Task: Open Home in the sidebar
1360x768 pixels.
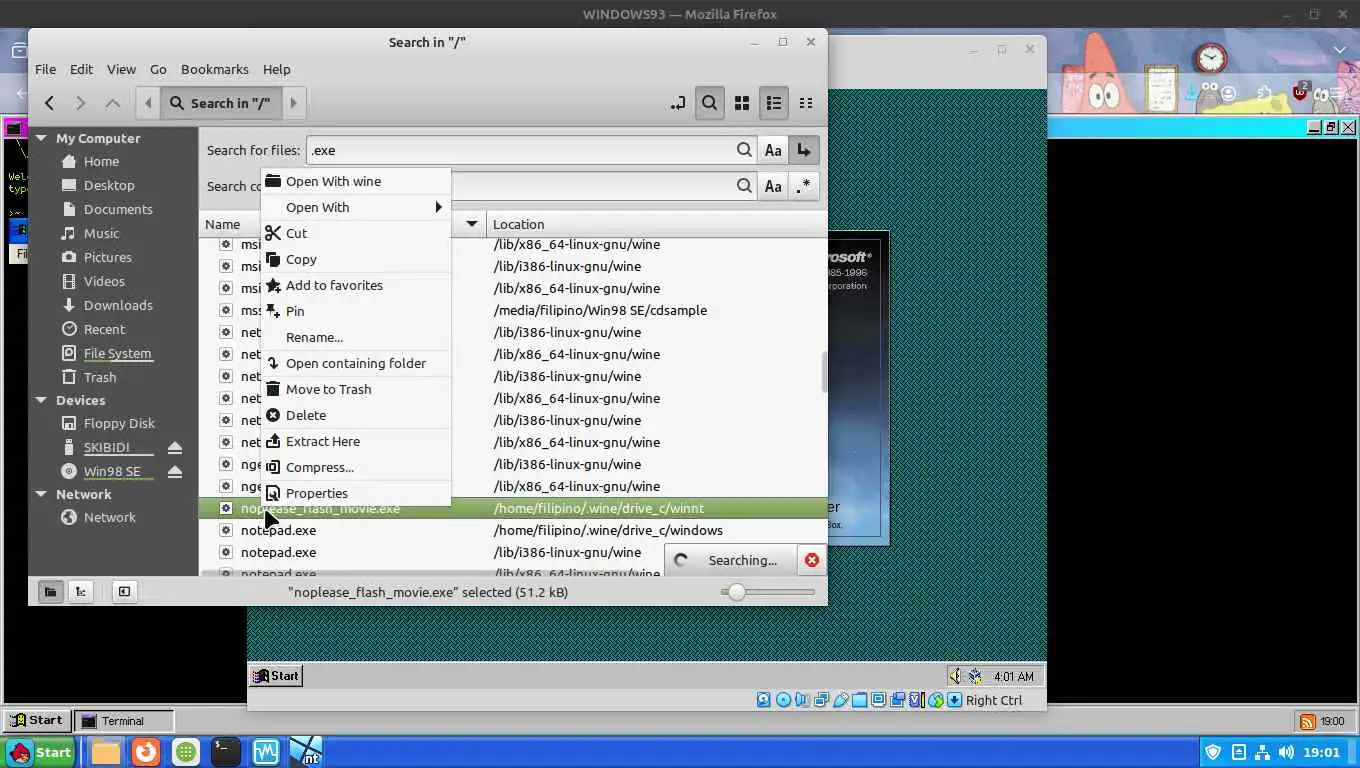Action: click(101, 161)
